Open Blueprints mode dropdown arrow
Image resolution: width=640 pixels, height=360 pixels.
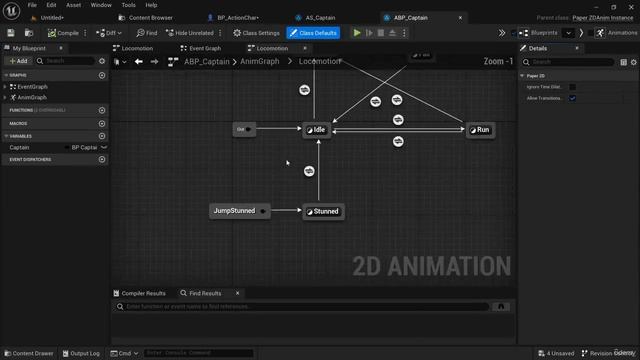568,33
